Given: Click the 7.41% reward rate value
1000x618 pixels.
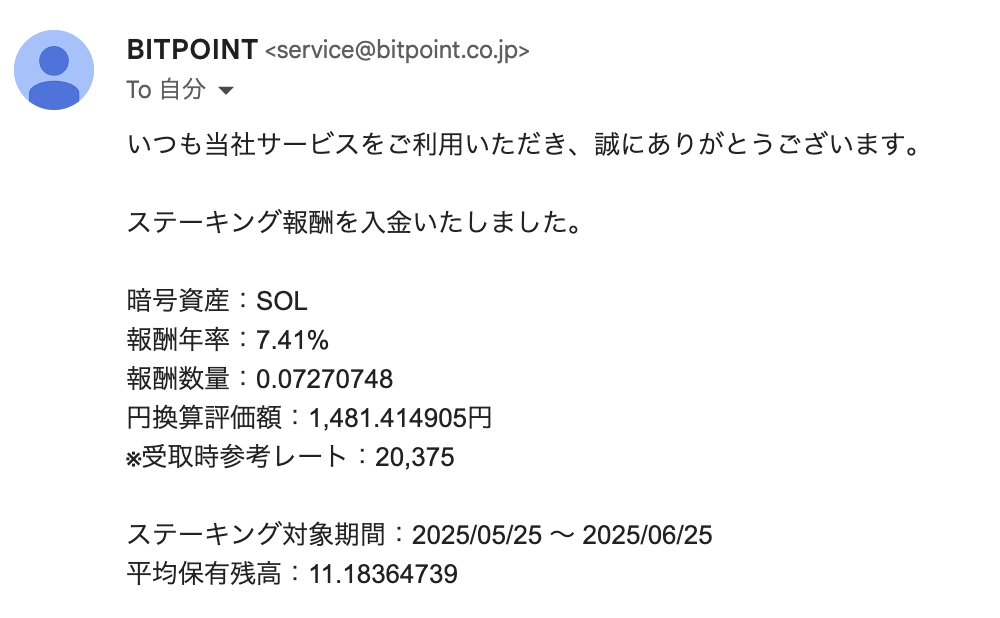Looking at the screenshot, I should click(292, 340).
